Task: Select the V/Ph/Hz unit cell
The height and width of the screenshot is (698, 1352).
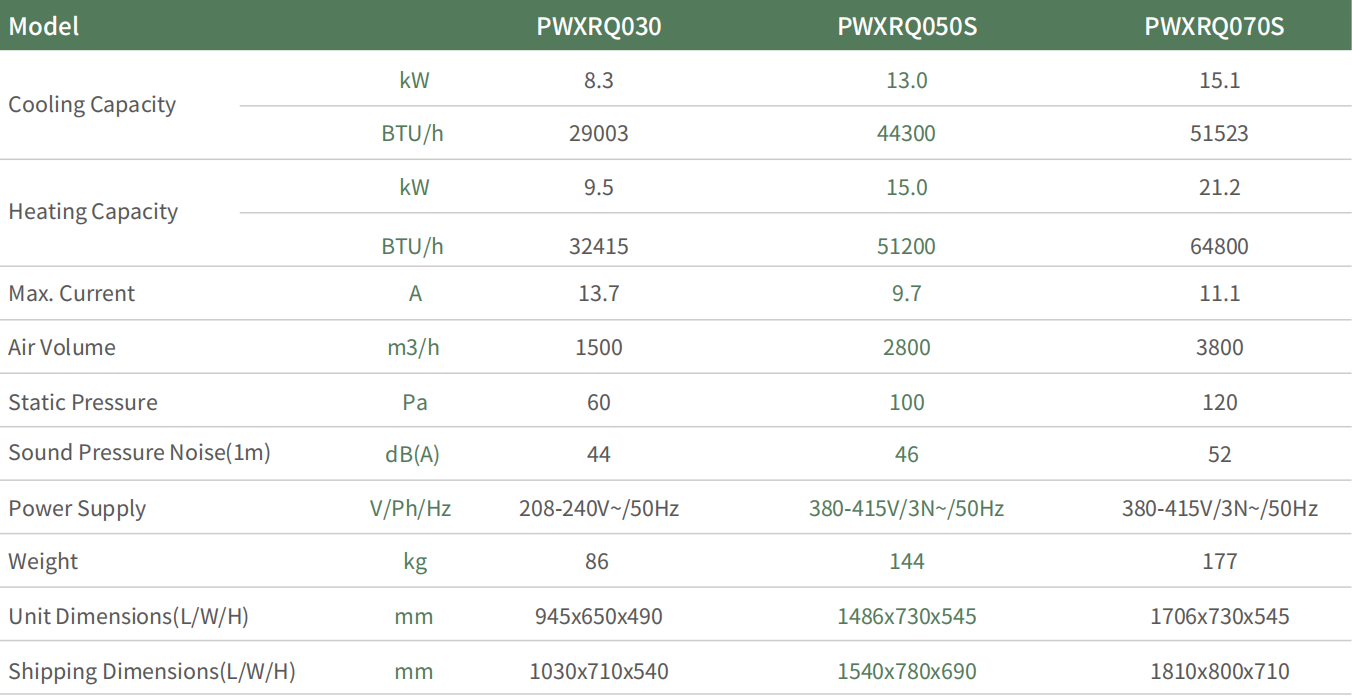Action: pos(410,508)
